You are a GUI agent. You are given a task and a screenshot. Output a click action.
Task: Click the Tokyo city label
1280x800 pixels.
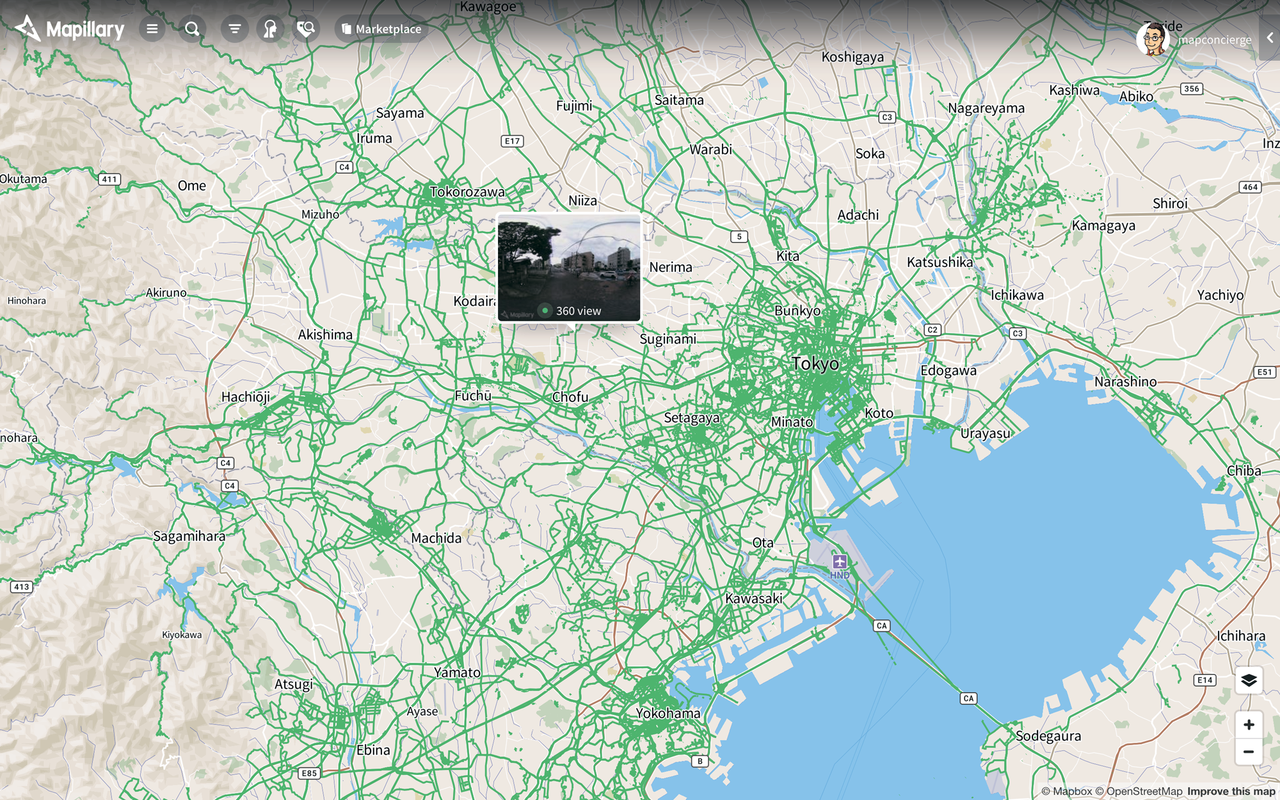(x=815, y=364)
